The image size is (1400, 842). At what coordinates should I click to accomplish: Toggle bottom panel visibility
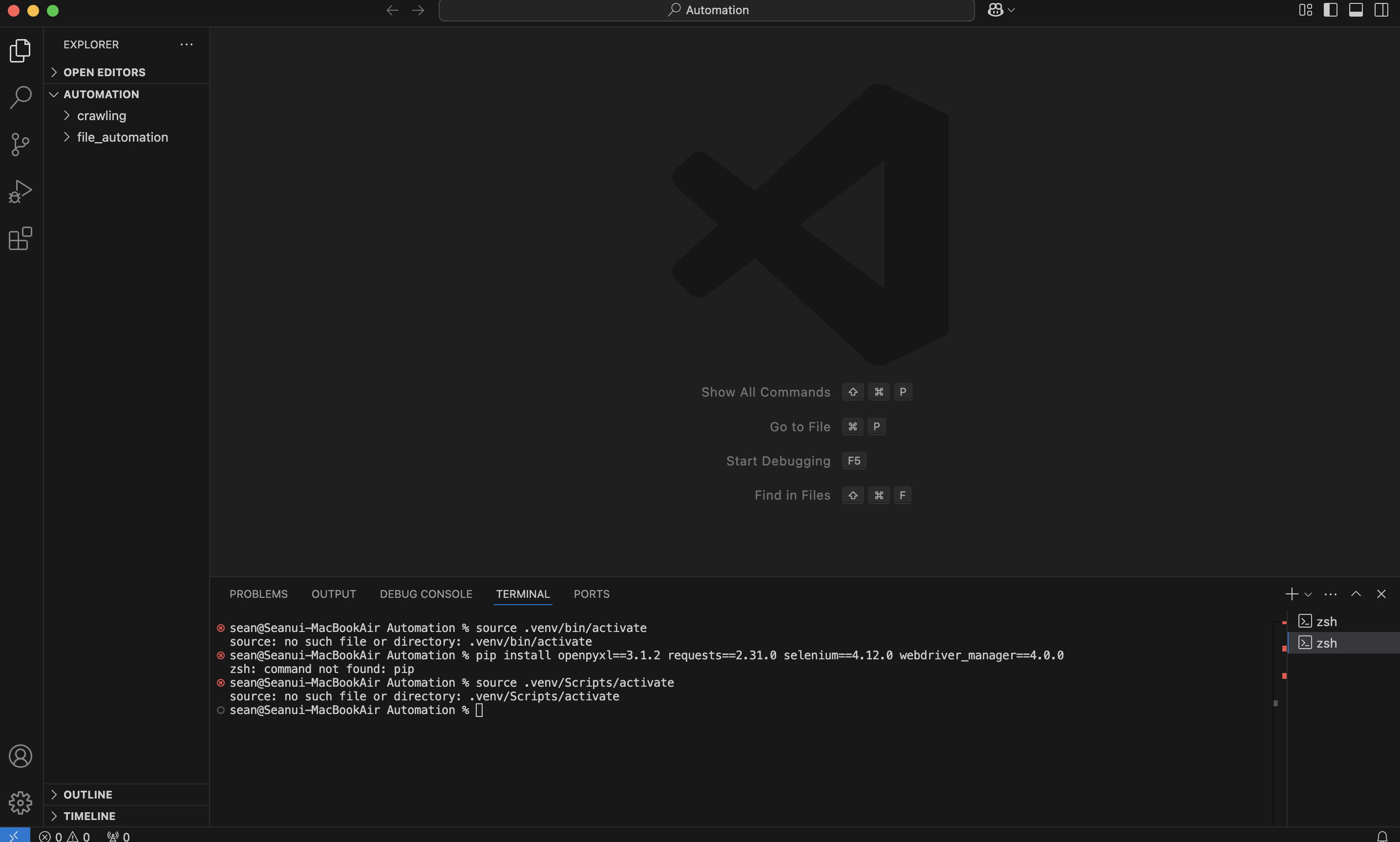click(x=1356, y=10)
